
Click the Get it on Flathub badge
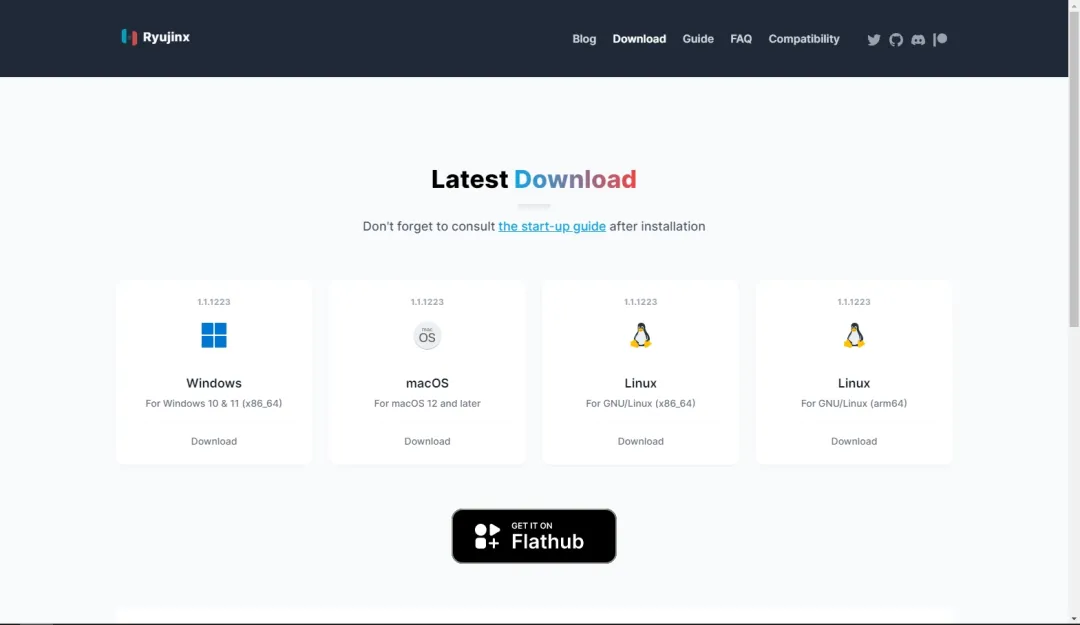coord(534,536)
